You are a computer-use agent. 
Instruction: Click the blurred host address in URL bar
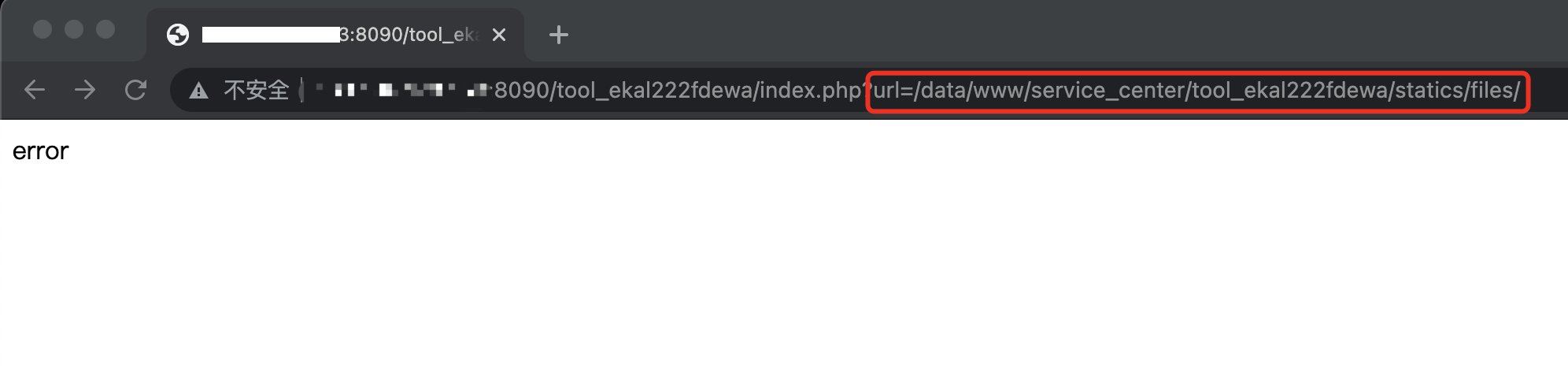tap(394, 91)
